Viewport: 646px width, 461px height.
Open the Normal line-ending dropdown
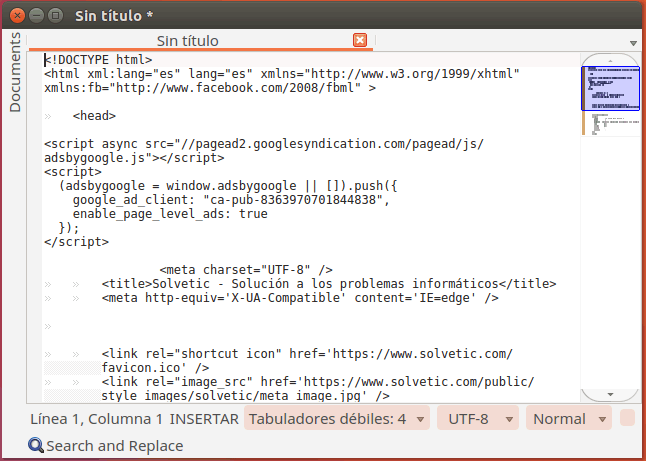click(568, 419)
